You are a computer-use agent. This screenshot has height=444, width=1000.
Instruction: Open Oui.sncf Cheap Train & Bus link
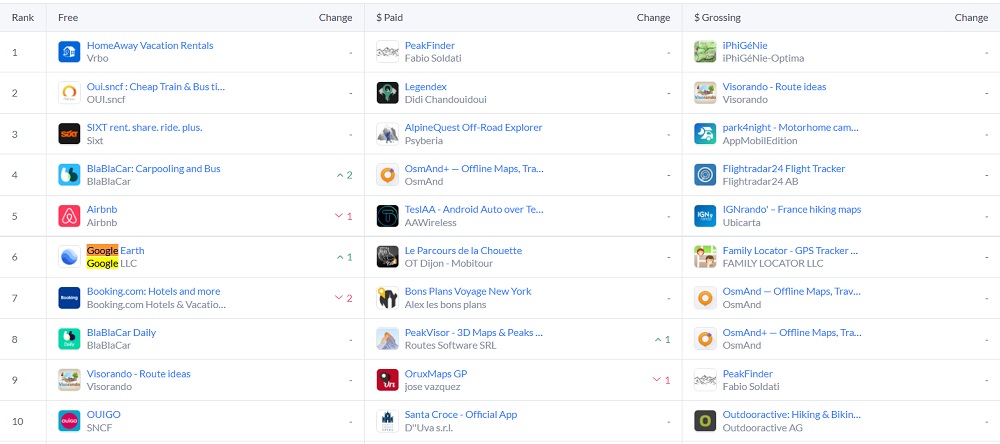(156, 86)
